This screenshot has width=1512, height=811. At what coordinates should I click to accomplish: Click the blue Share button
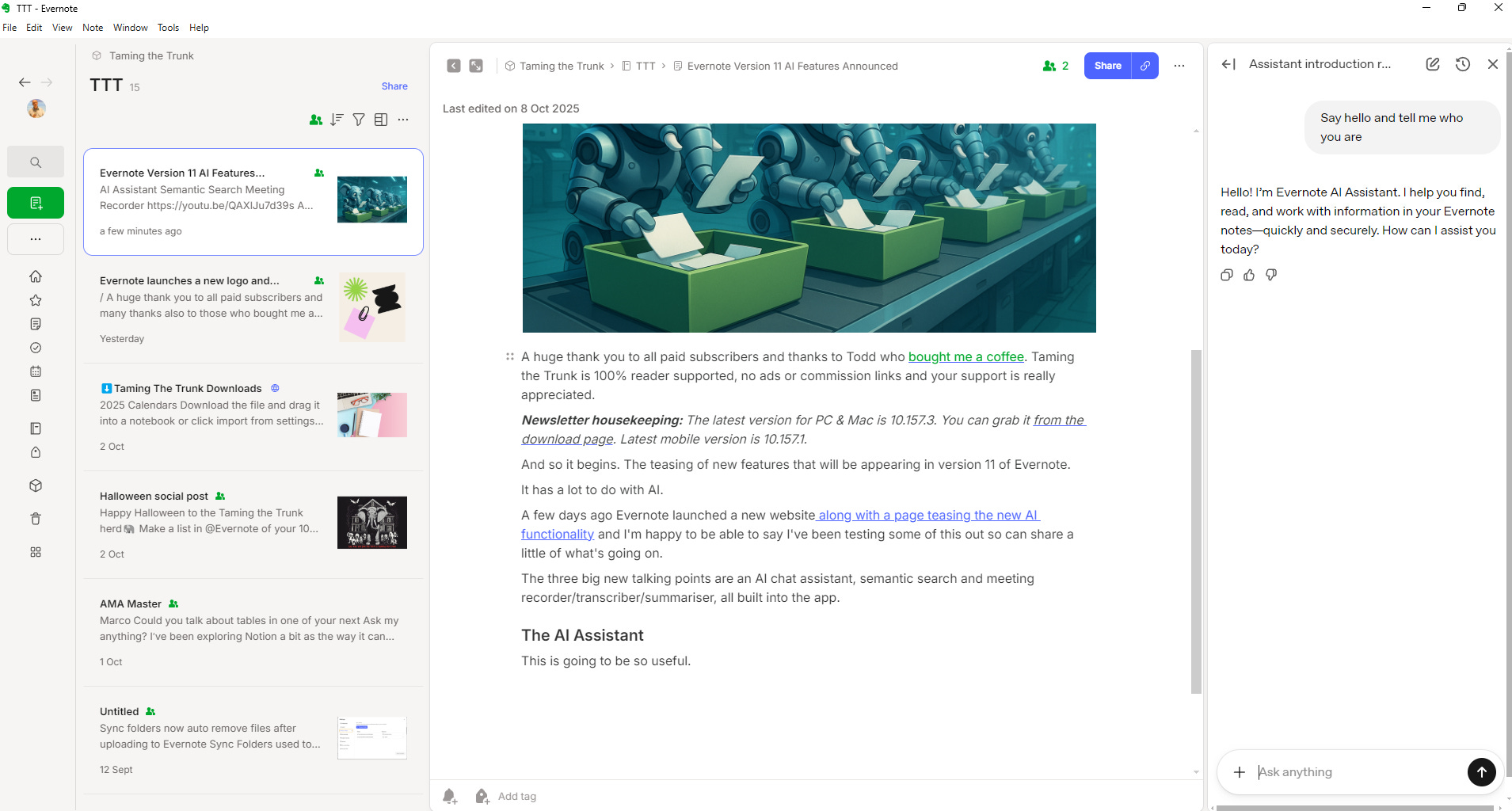pyautogui.click(x=1108, y=66)
